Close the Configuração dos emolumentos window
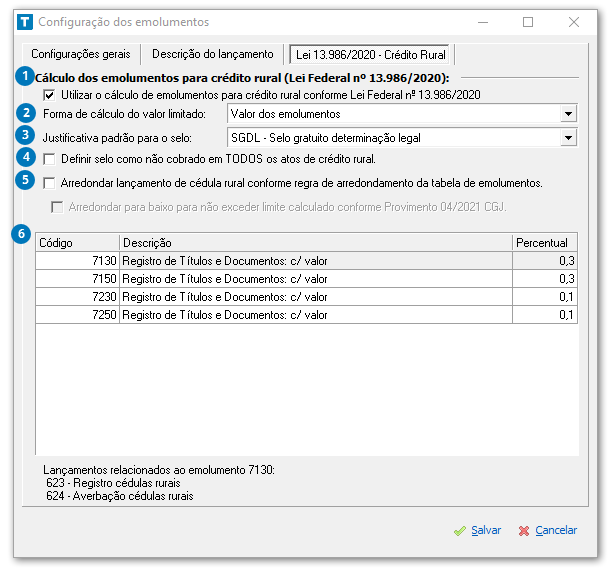The height and width of the screenshot is (571, 611). (x=574, y=22)
